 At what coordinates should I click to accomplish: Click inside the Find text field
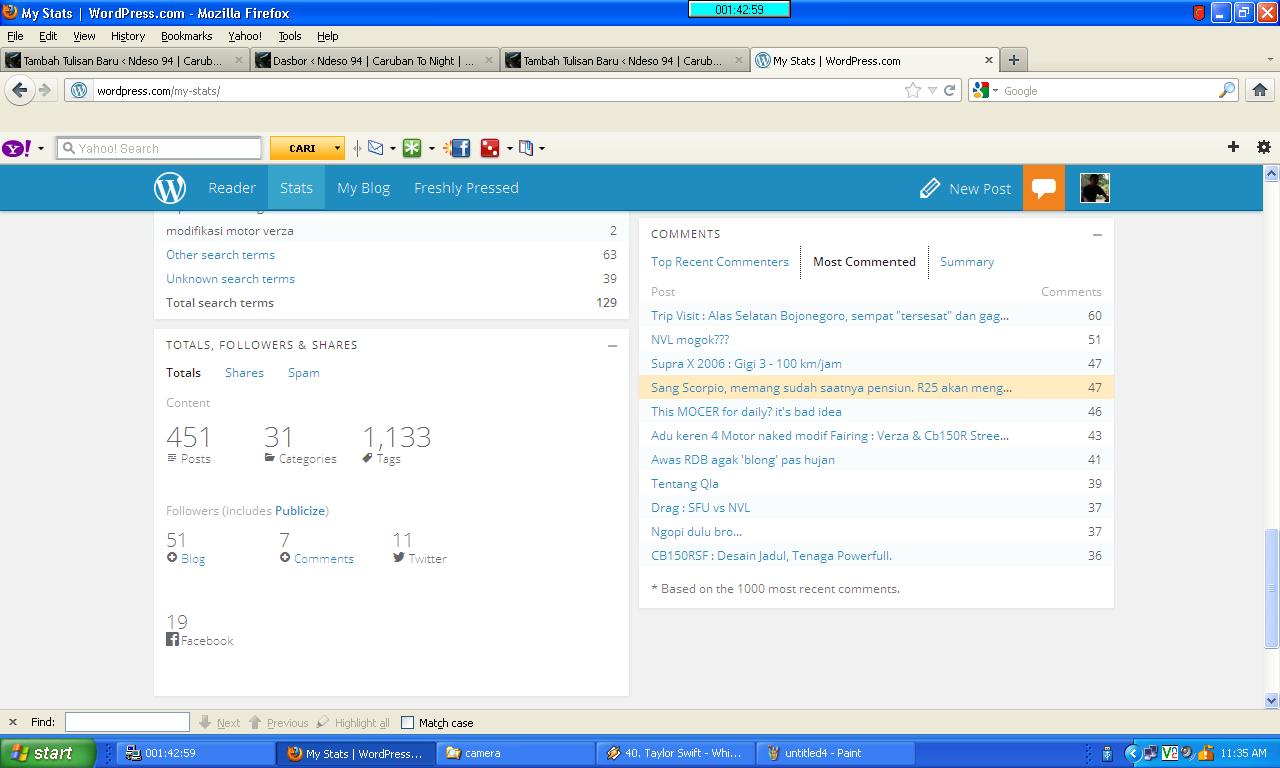pyautogui.click(x=127, y=722)
